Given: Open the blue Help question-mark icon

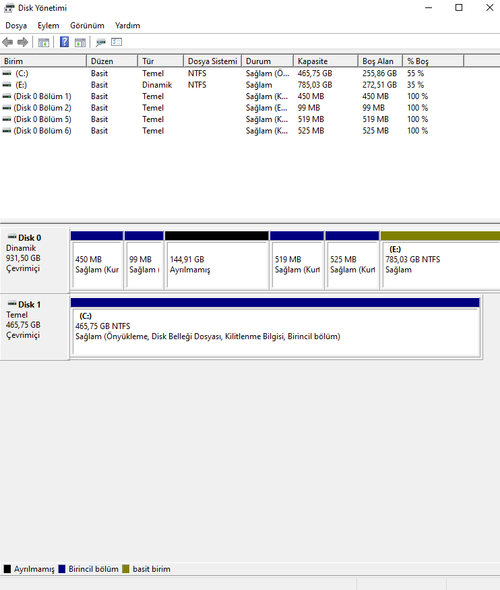Looking at the screenshot, I should (64, 42).
